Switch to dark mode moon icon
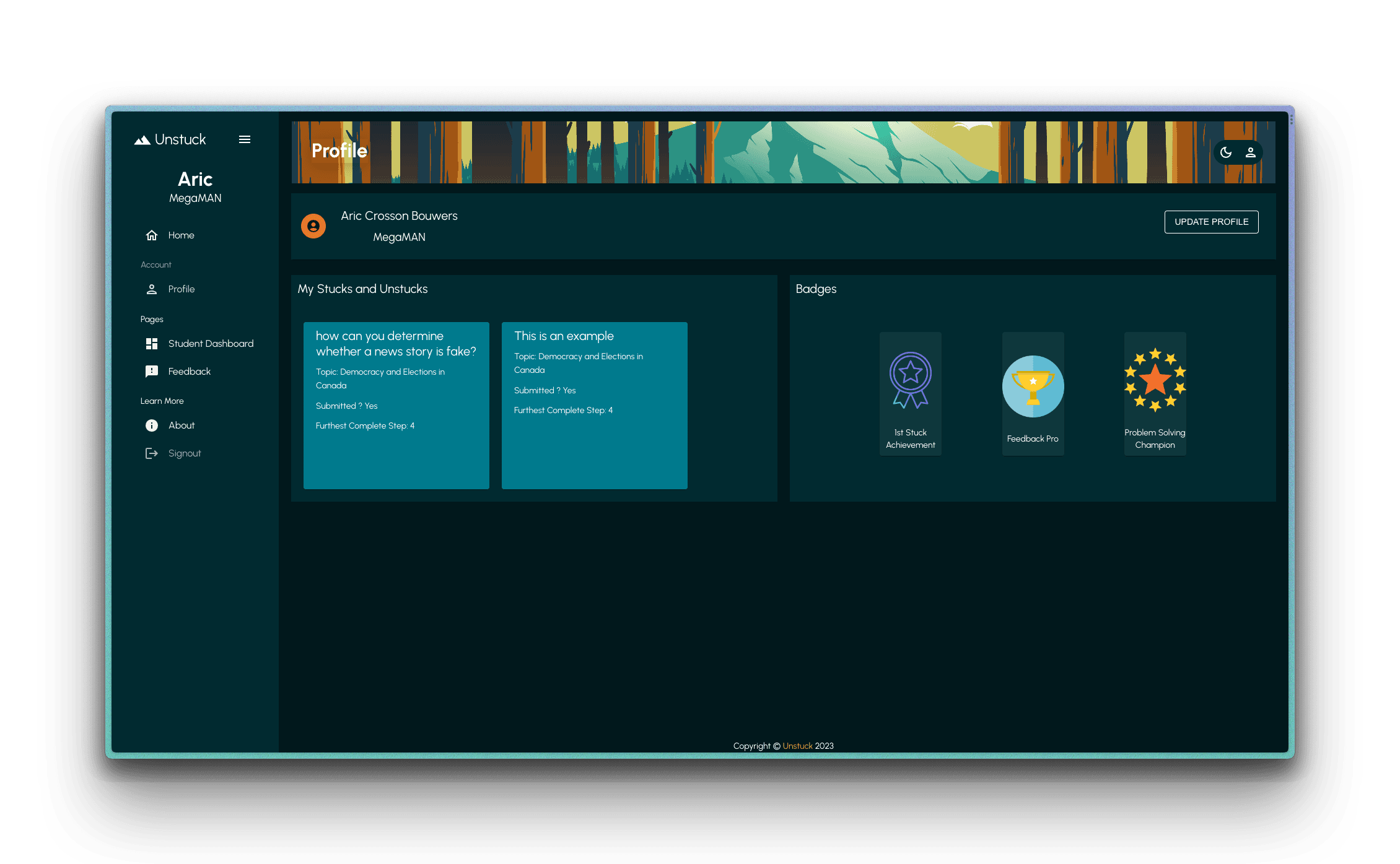The height and width of the screenshot is (864, 1400). point(1226,152)
